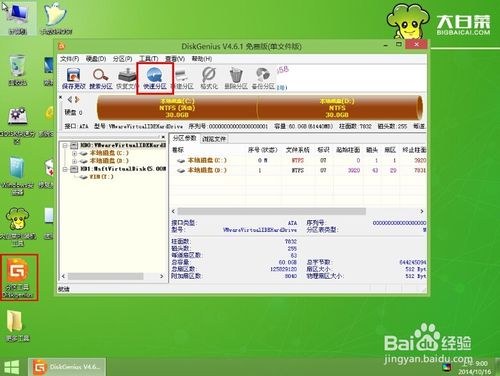Click the partition table scroll left arrow
Screen dimensions: 500x376
click(173, 211)
